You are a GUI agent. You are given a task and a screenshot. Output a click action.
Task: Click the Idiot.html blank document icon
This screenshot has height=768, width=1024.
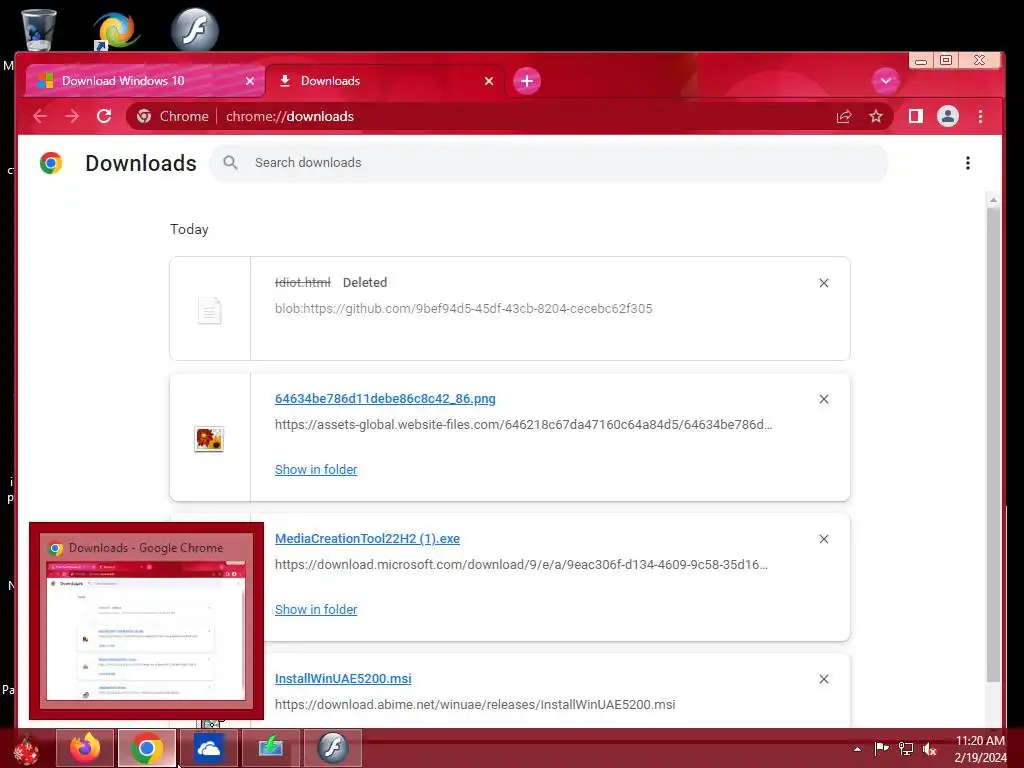click(209, 310)
